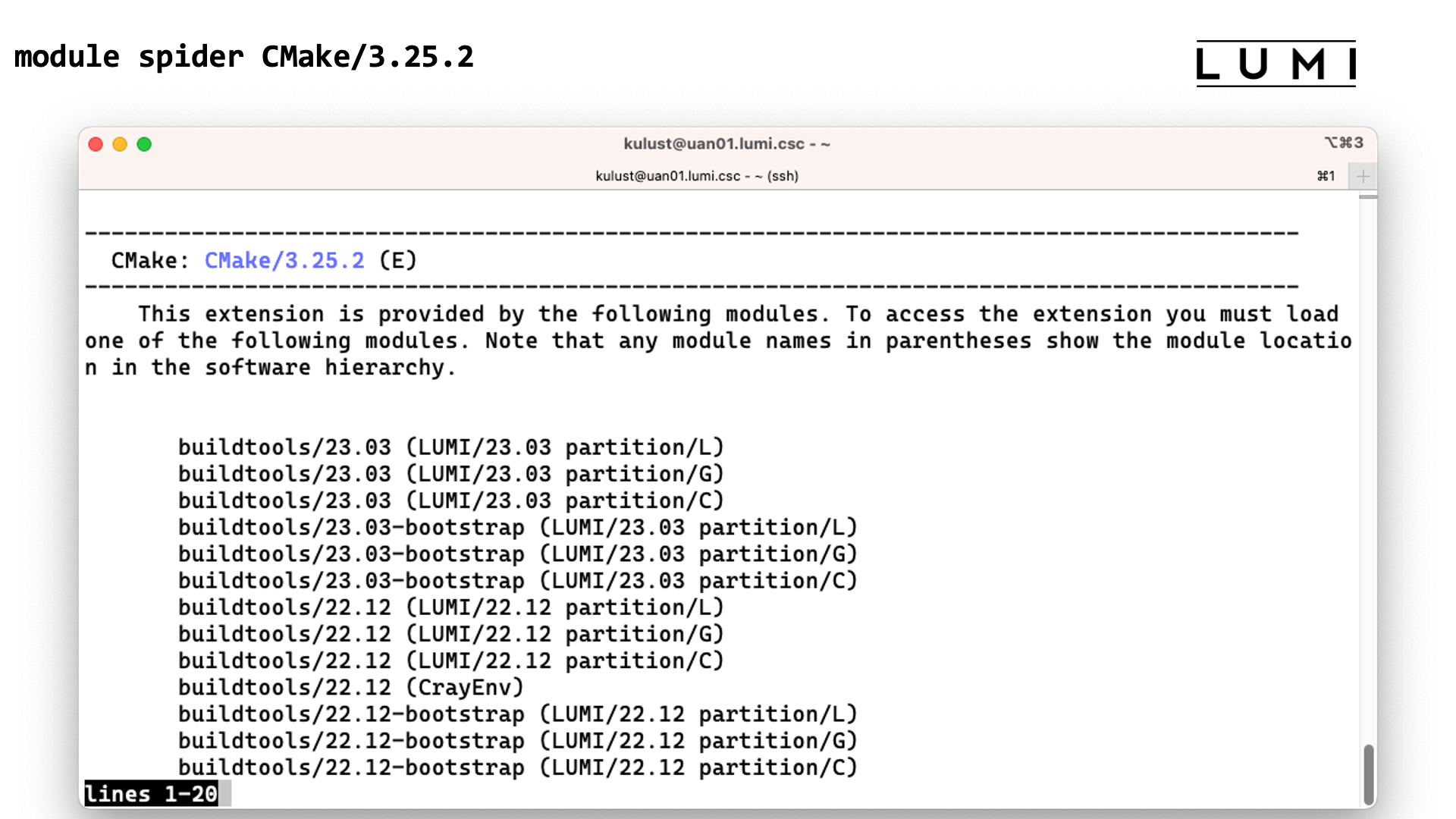
Task: Click the blue CMake/3.25.2 module name
Action: pos(284,261)
